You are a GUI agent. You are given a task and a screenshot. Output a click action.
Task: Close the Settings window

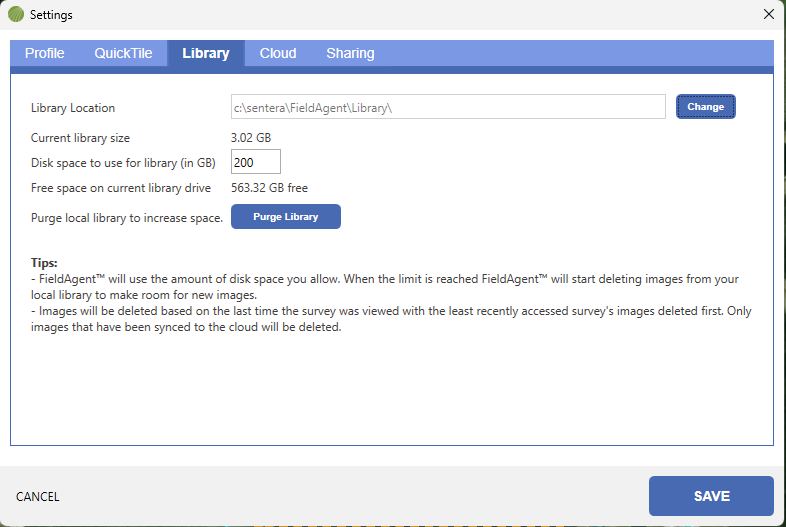[768, 15]
